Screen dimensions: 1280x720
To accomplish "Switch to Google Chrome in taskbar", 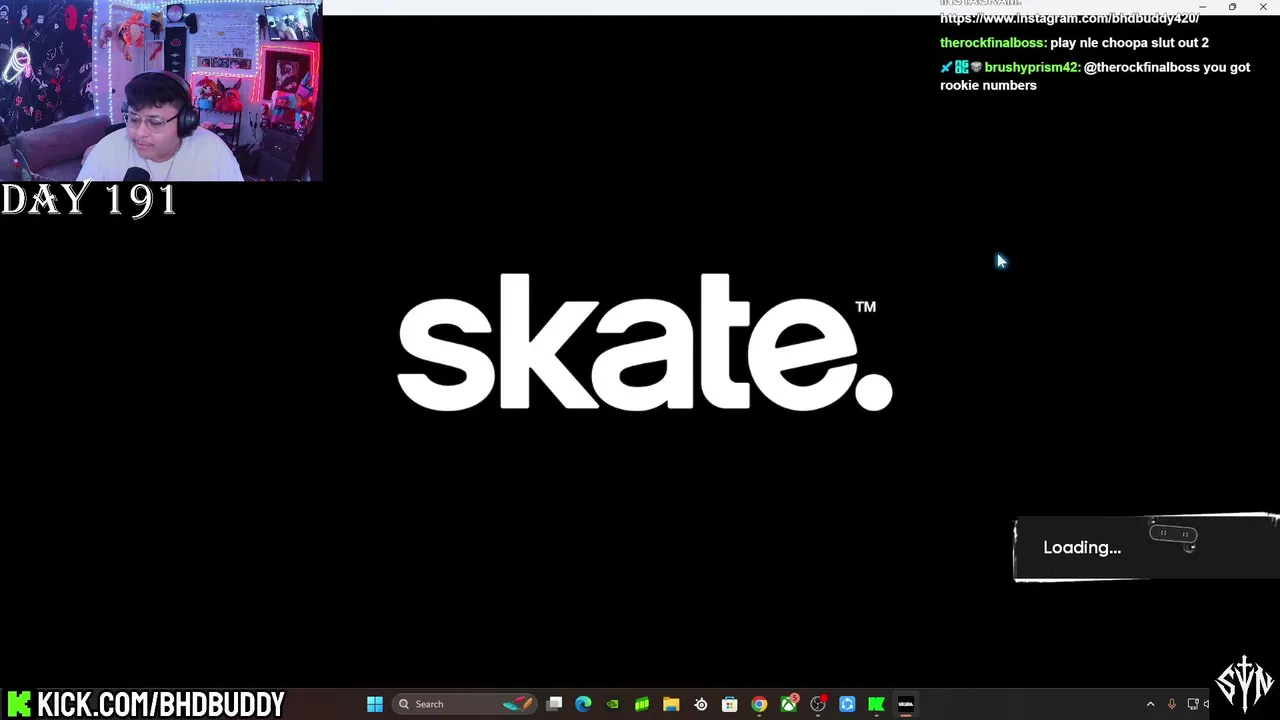I will 759,704.
